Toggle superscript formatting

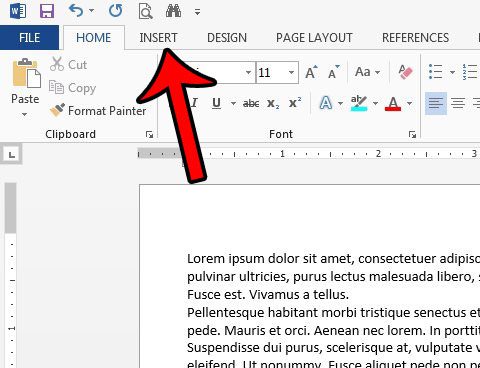coord(295,103)
